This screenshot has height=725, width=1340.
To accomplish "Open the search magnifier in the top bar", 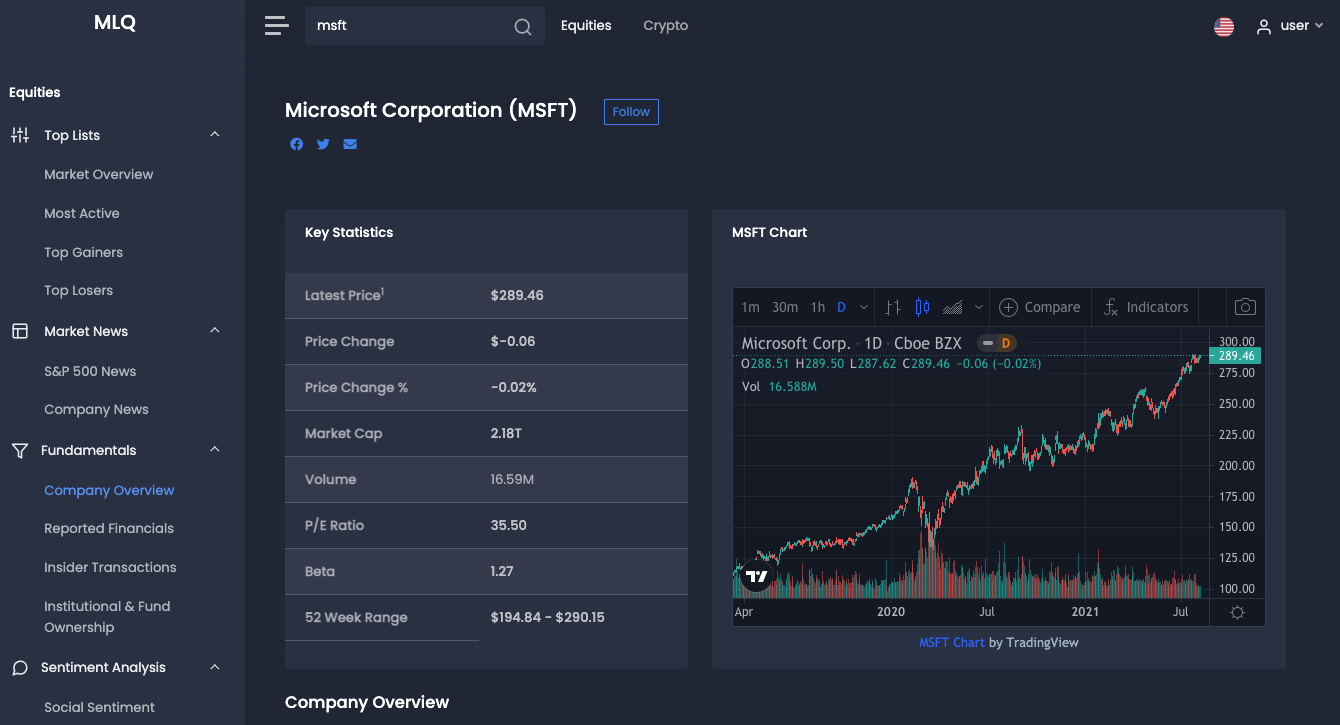I will 522,26.
